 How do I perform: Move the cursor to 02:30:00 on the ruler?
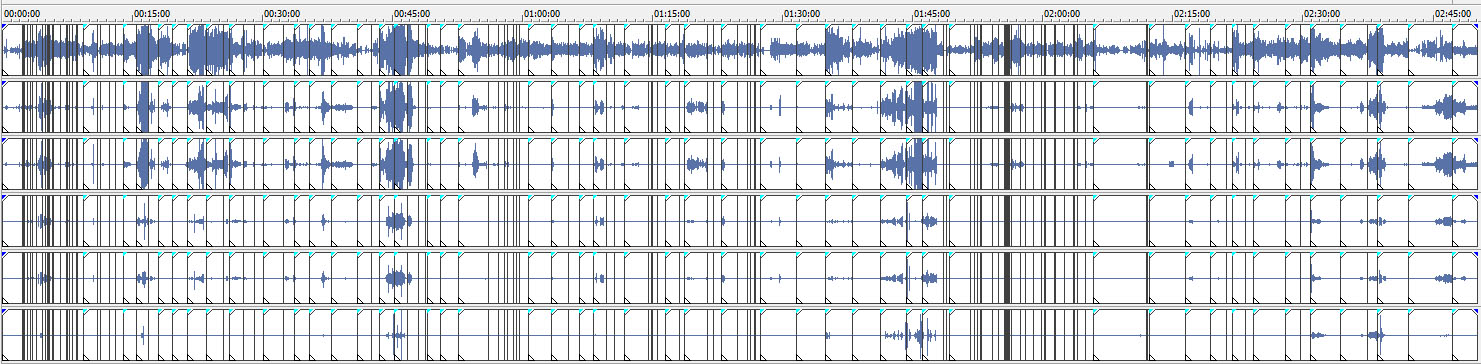tap(1323, 14)
